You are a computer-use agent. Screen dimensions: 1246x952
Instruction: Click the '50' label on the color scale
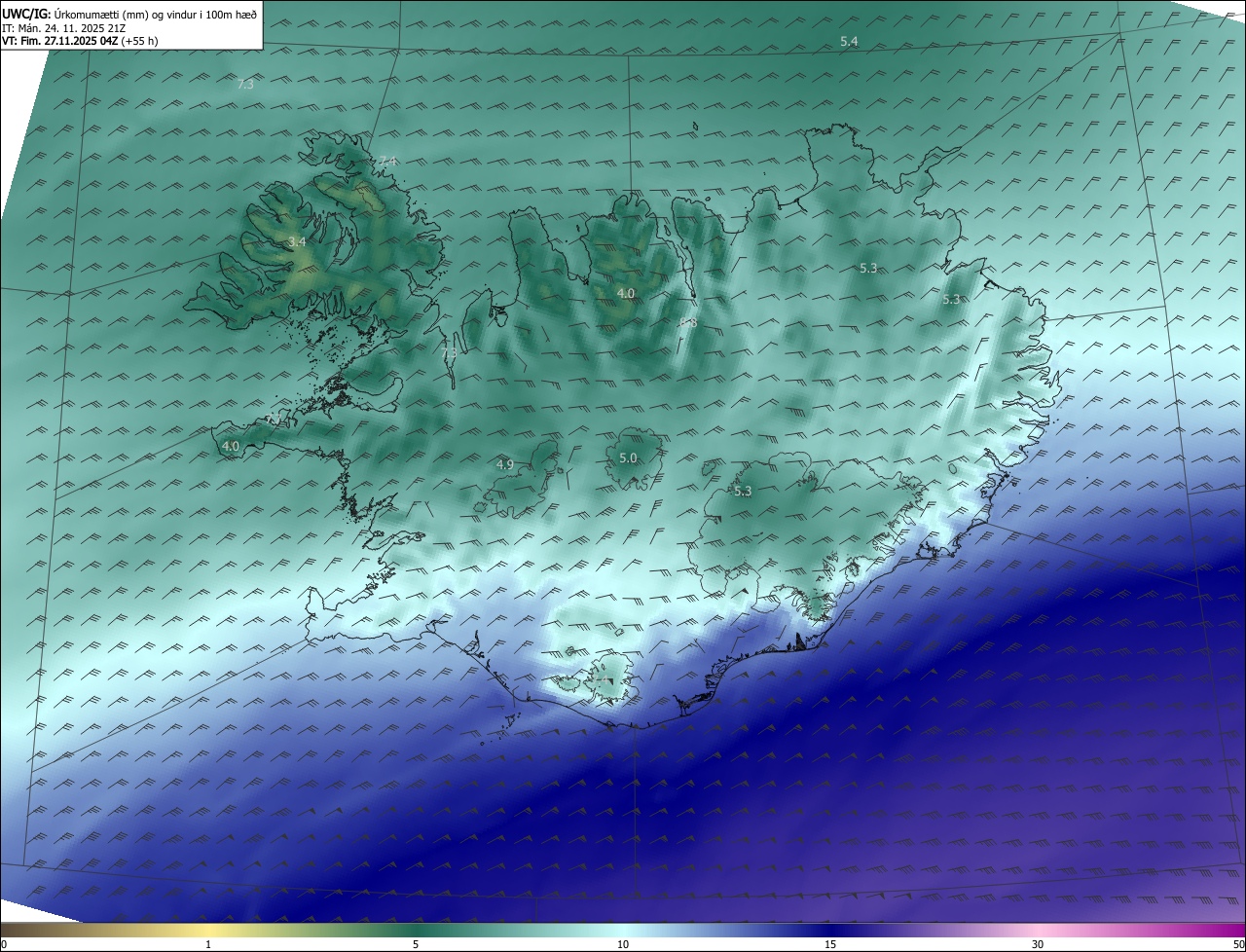pos(1238,944)
